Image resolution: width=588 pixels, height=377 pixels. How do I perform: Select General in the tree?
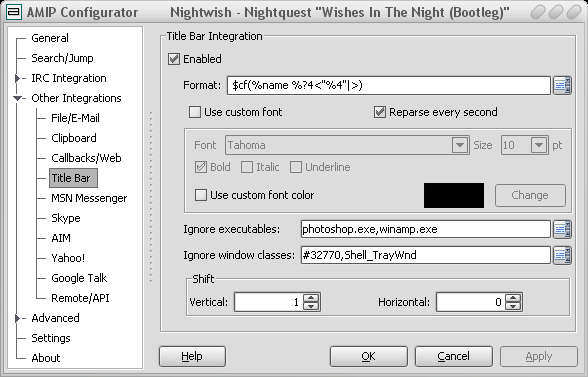tap(50, 38)
